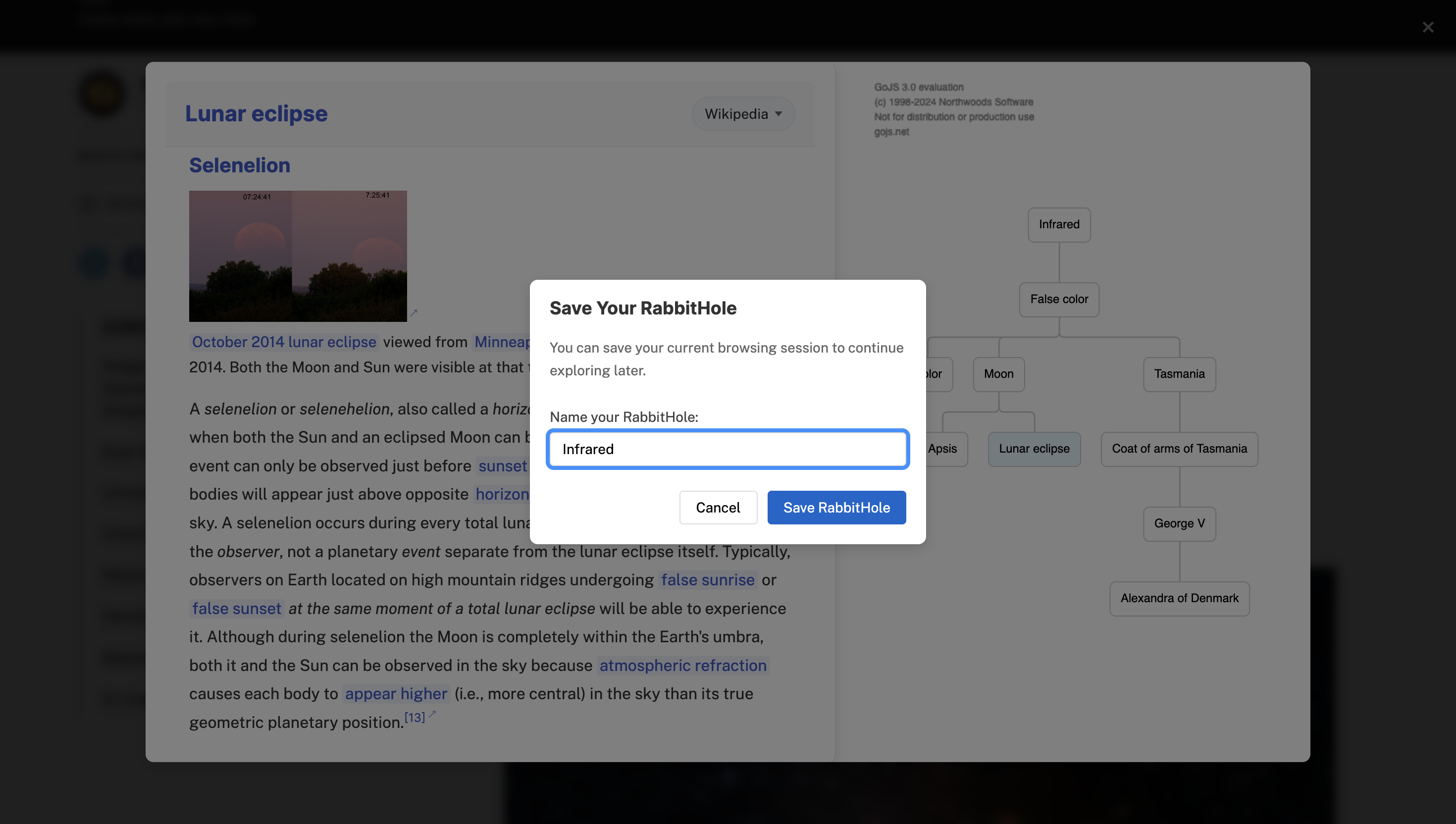Screen dimensions: 1456x824
Task: Click the Moon node in graph
Action: [x=998, y=374]
